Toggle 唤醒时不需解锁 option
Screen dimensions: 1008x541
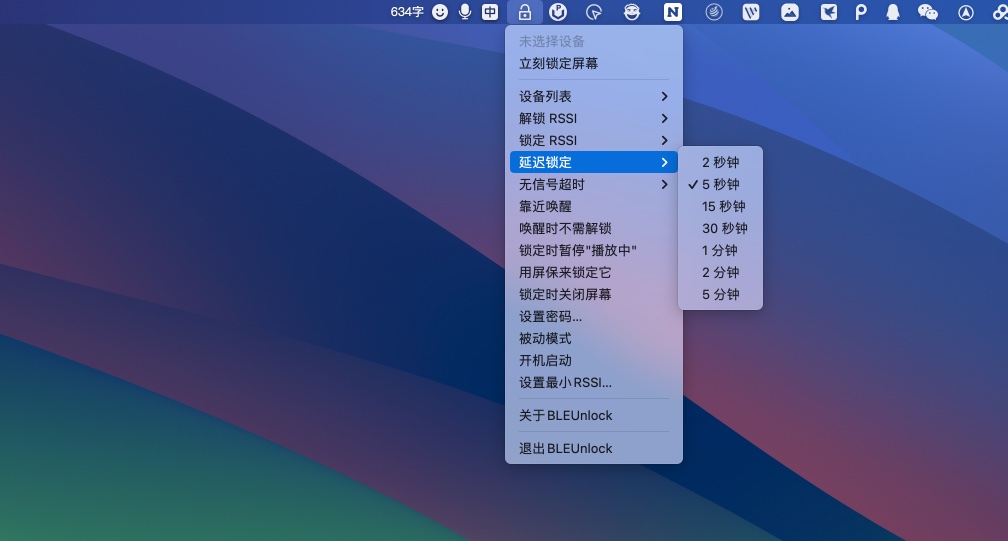pos(593,228)
